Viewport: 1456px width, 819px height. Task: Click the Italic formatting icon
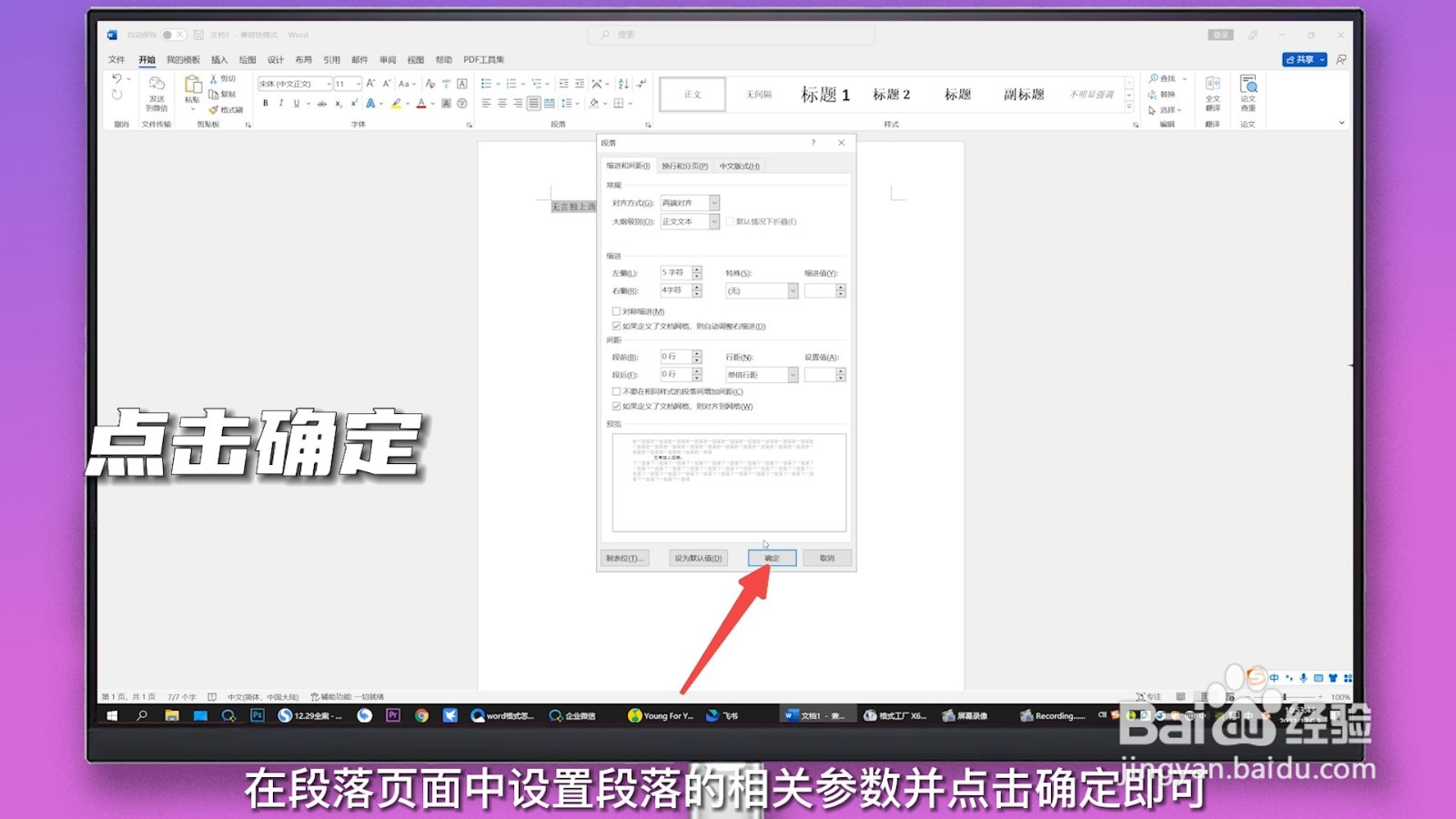pyautogui.click(x=280, y=104)
